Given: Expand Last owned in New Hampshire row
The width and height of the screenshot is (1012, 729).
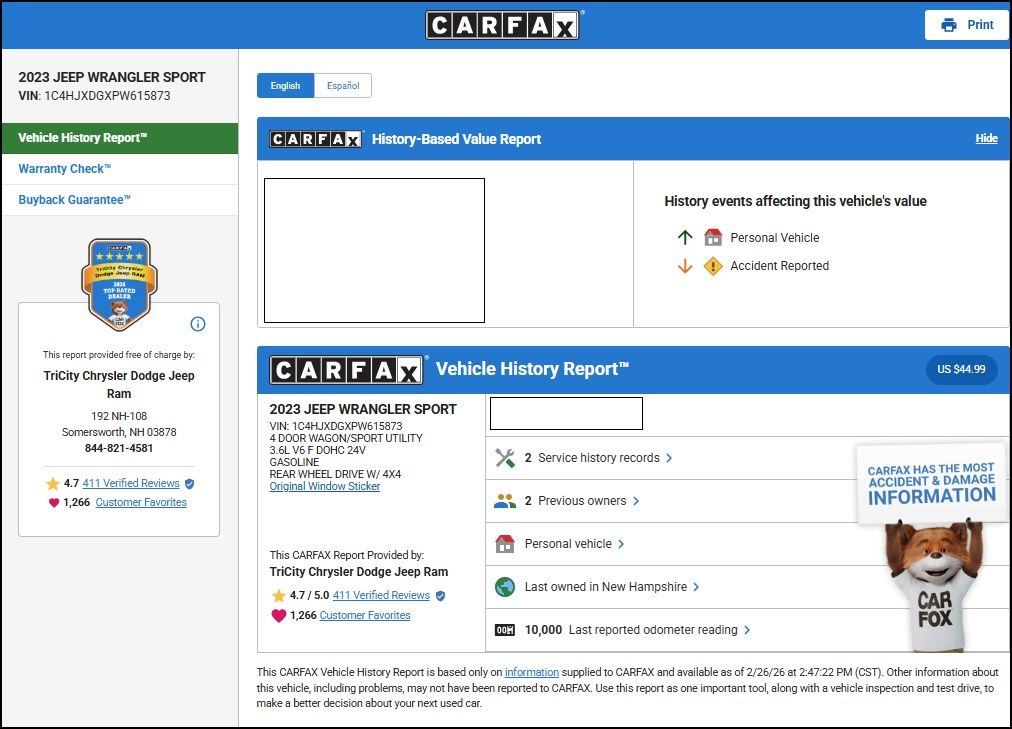Looking at the screenshot, I should (611, 587).
